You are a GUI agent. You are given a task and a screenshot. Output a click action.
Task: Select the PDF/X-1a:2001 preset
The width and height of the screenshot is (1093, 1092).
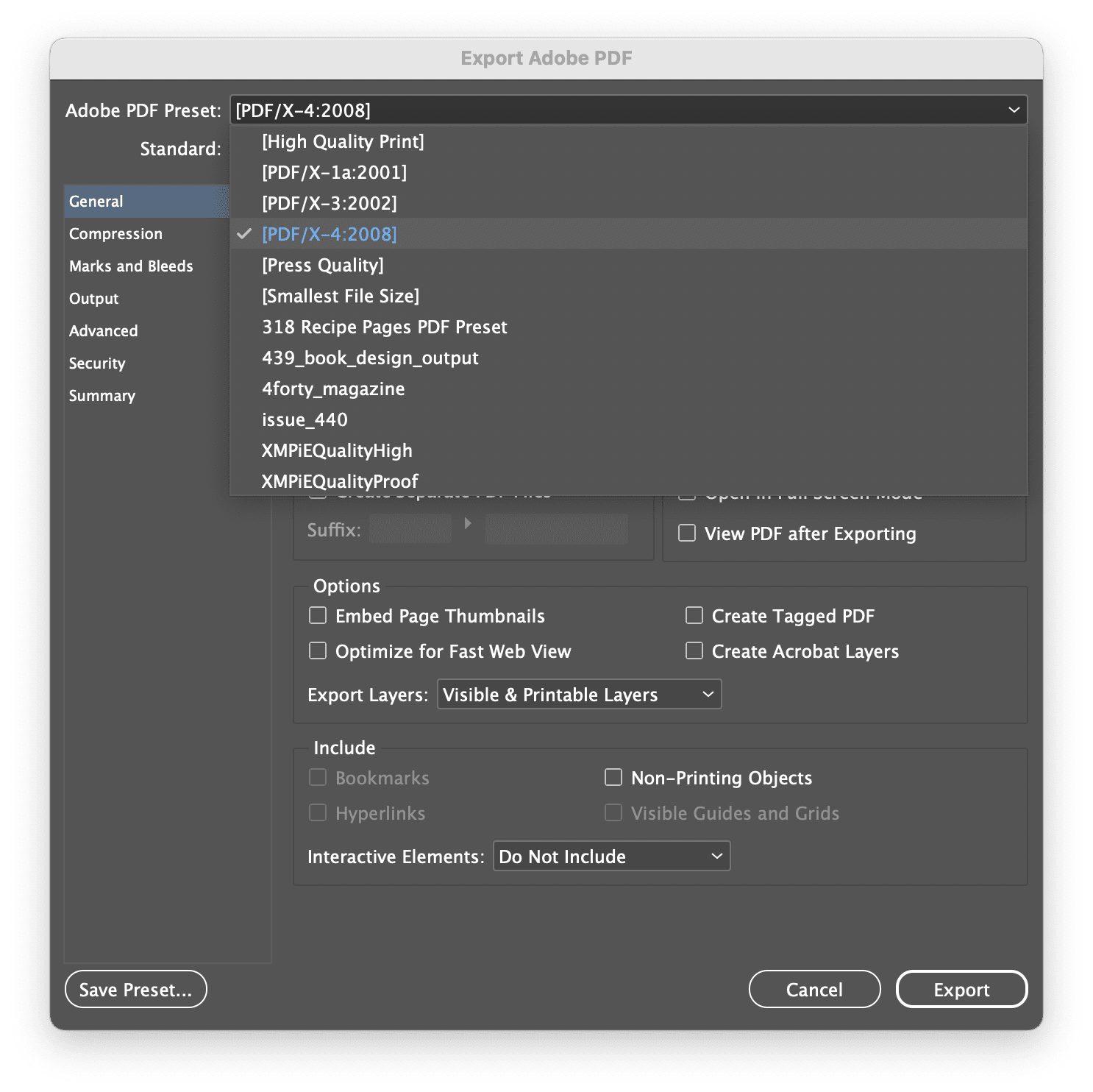tap(628, 172)
